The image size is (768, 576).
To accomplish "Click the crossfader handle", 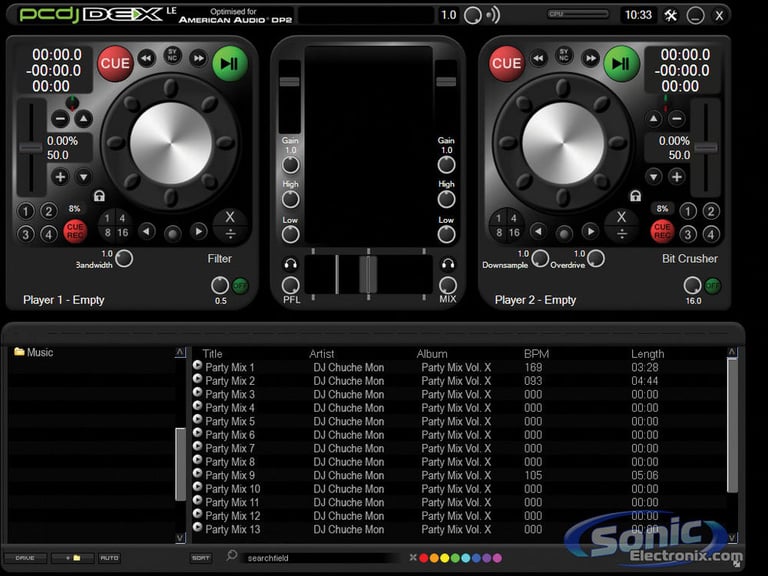I will tap(368, 275).
